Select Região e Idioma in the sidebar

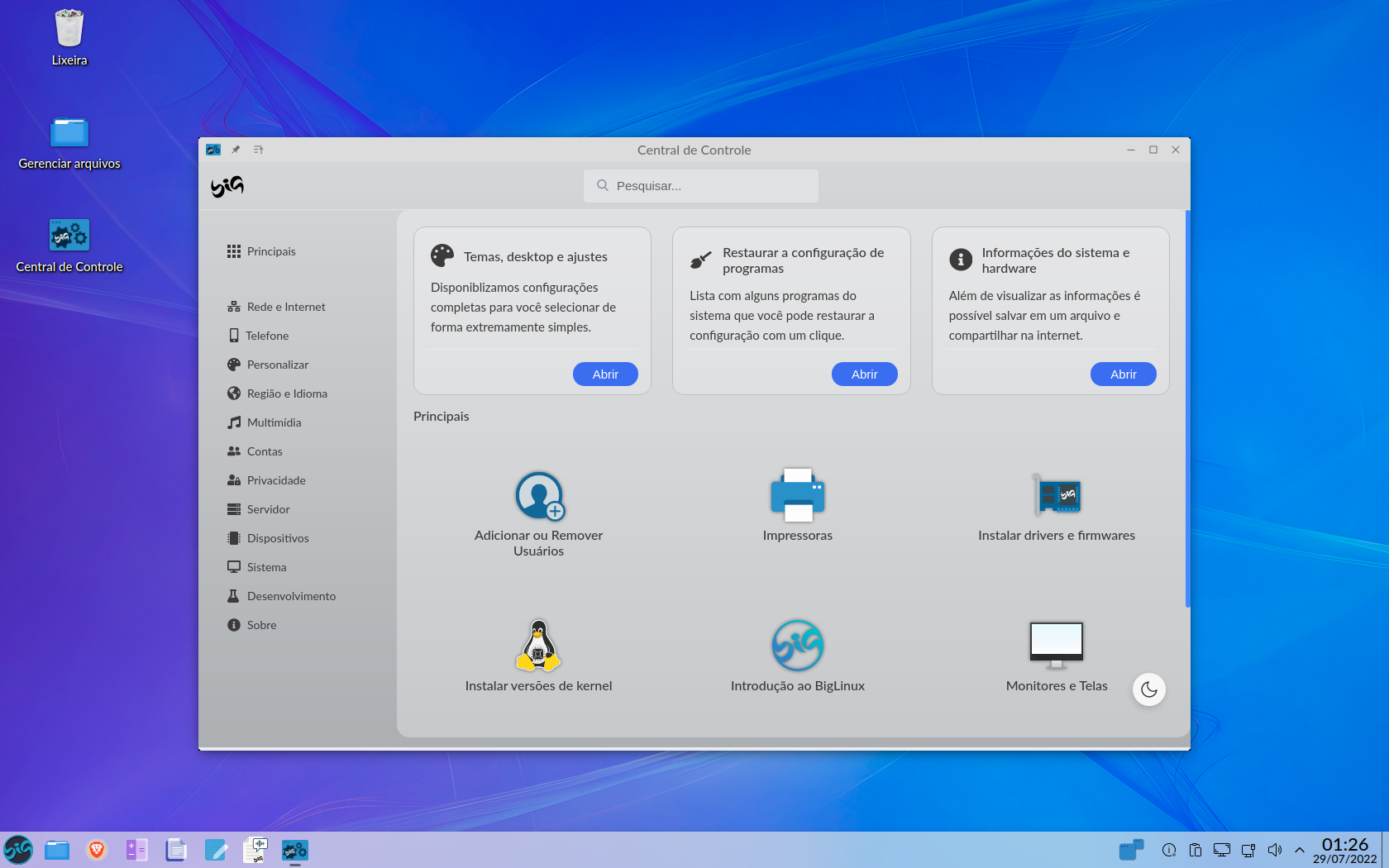[277, 393]
